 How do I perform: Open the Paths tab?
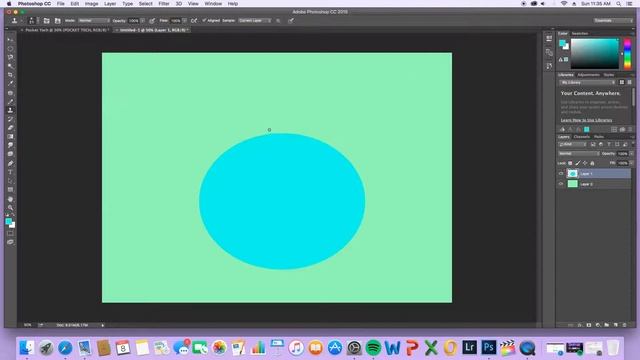pyautogui.click(x=599, y=137)
